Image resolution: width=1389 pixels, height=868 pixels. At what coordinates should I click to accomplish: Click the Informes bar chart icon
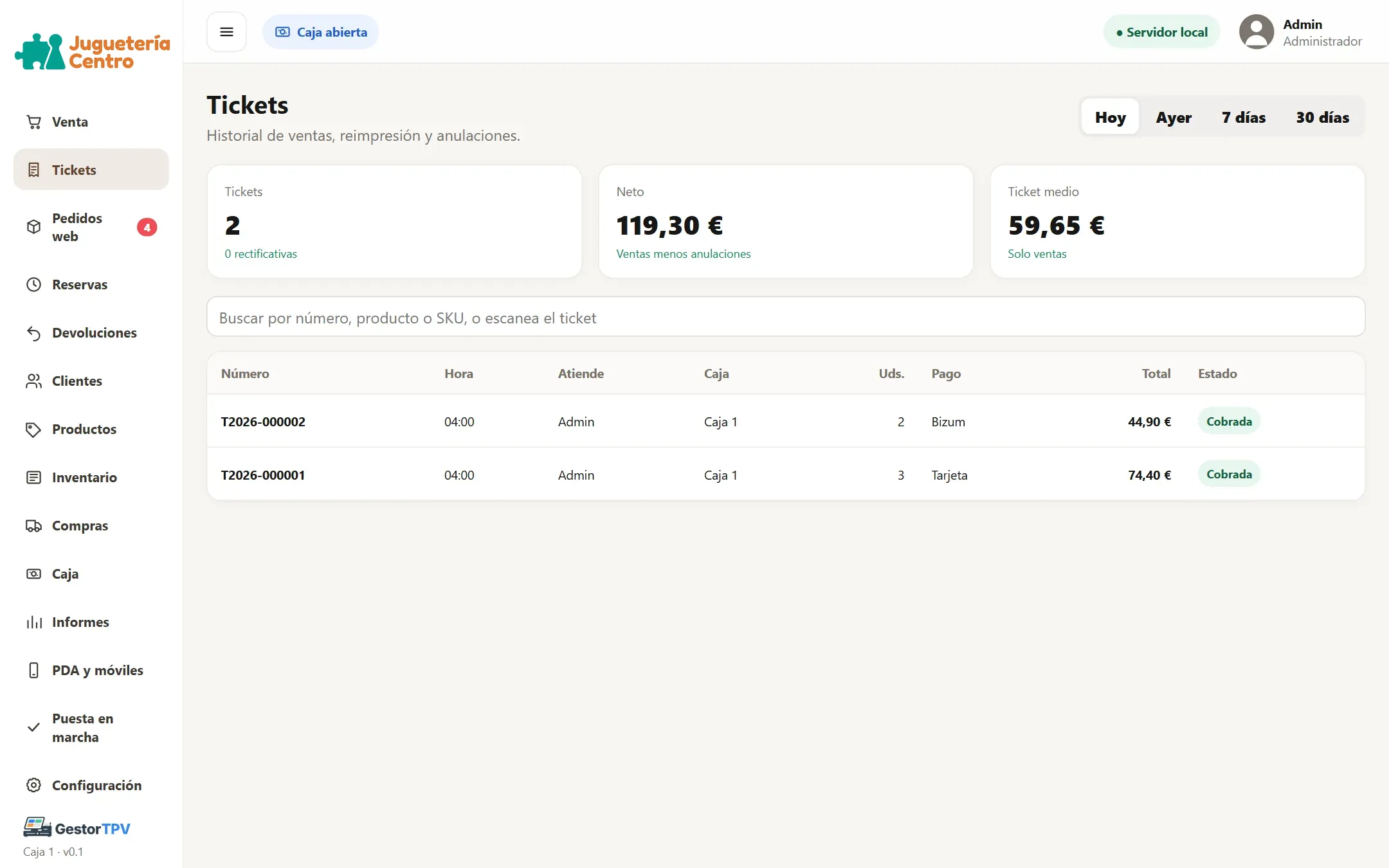pos(33,622)
